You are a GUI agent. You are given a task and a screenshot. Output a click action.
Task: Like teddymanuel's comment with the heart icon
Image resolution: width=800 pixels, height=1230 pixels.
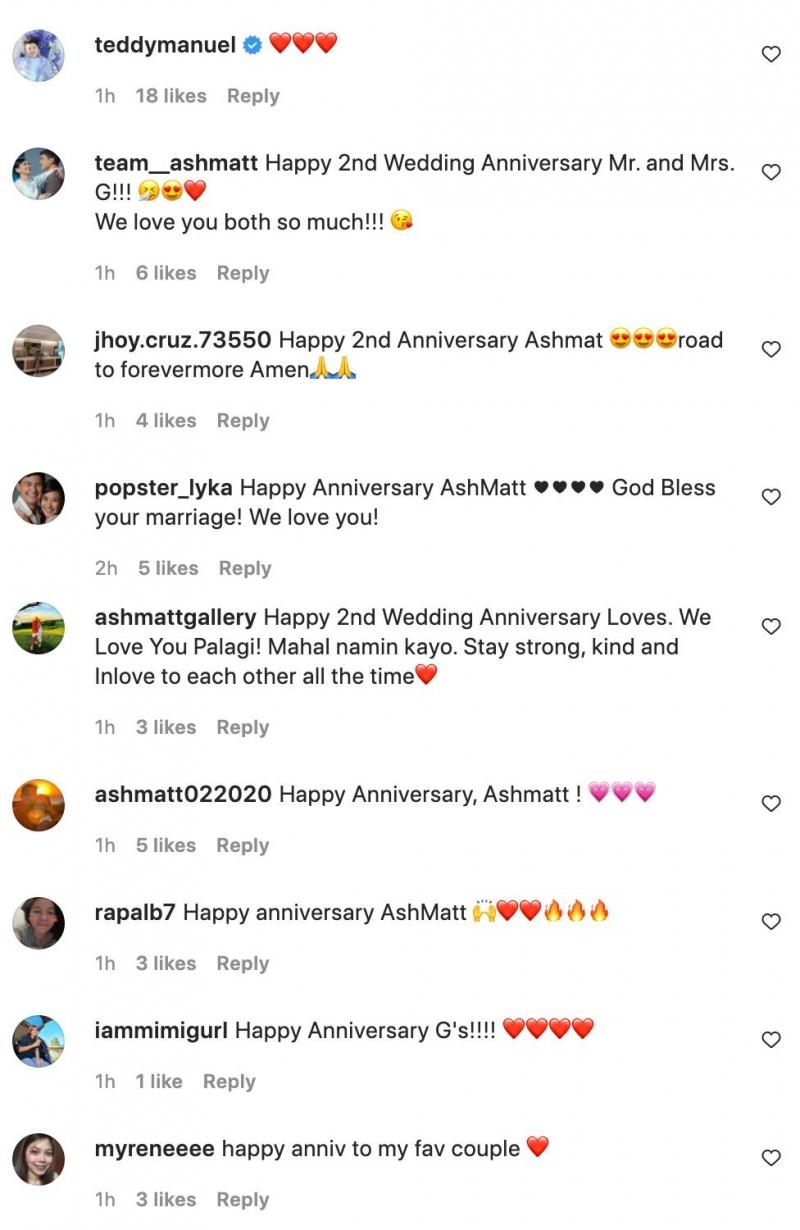pos(771,54)
